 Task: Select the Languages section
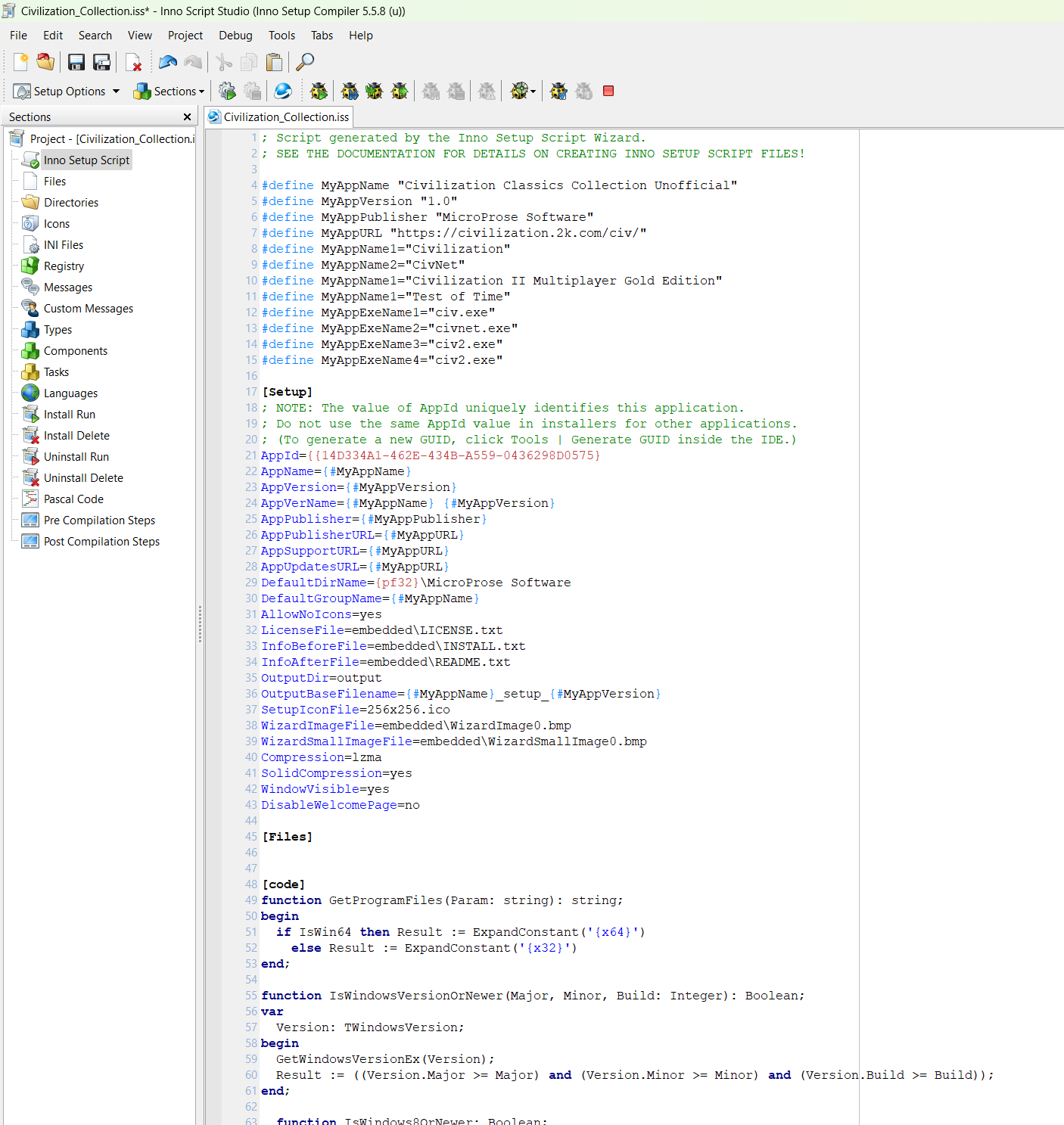pyautogui.click(x=70, y=393)
